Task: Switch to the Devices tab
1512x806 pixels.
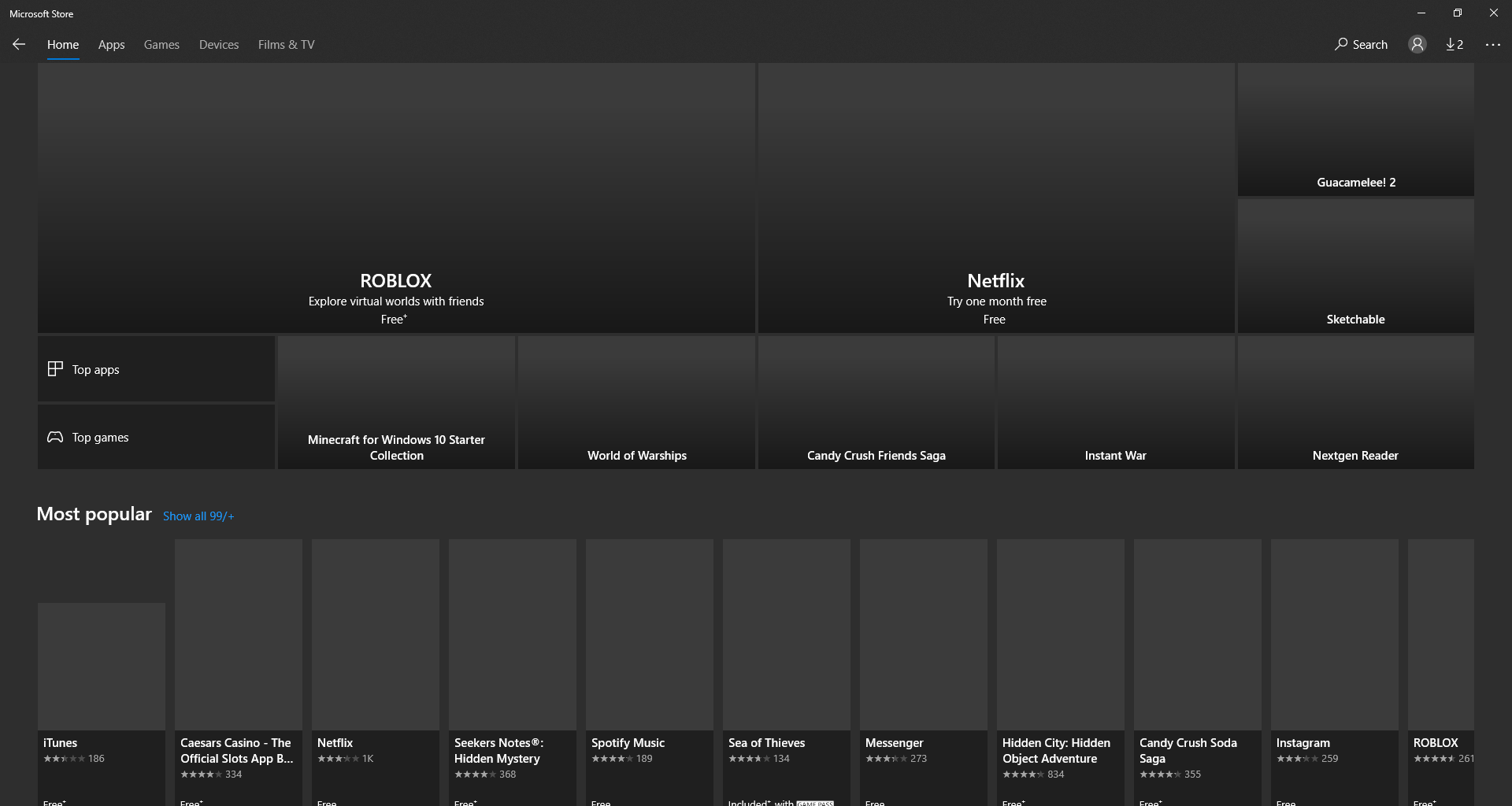Action: pos(219,45)
